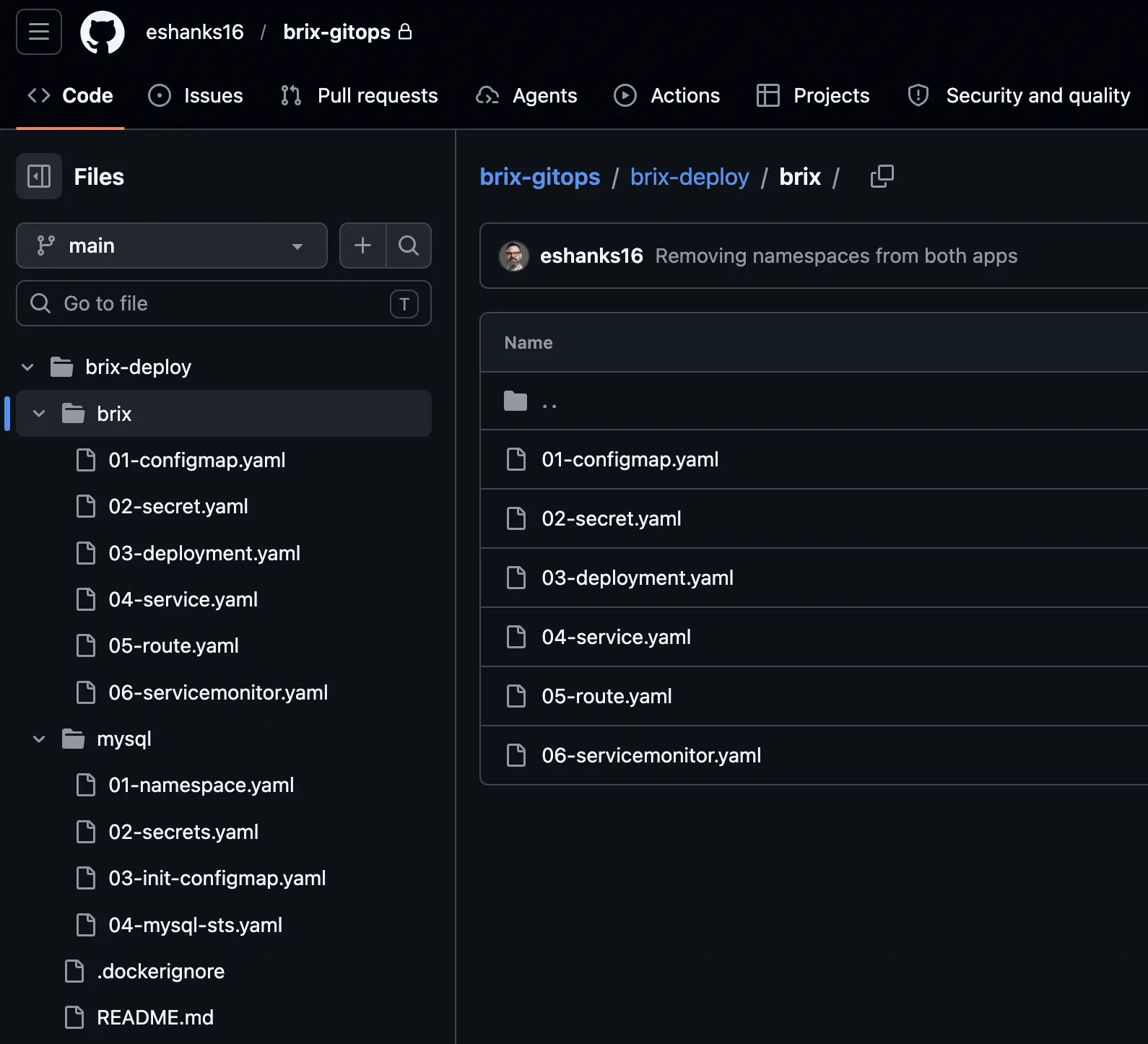Open 06-servicemonitor.yaml in file table
The image size is (1148, 1044).
pyautogui.click(x=651, y=755)
